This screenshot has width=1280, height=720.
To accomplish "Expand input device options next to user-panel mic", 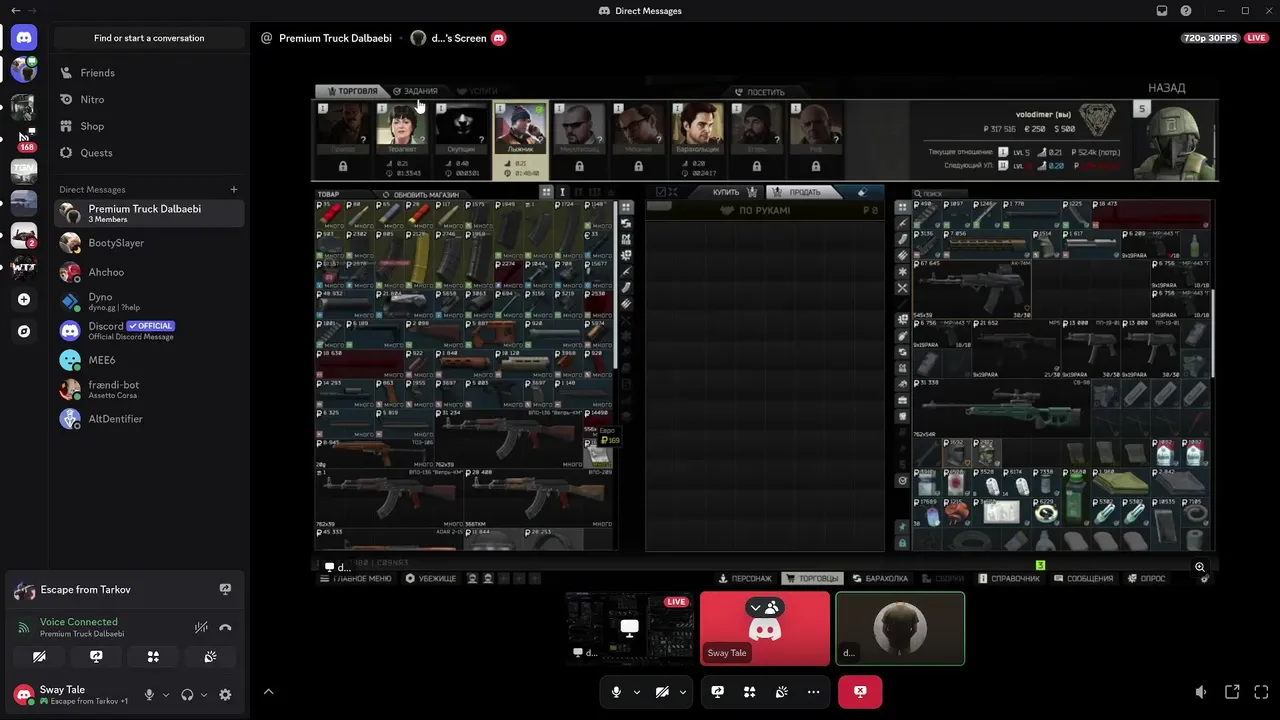I will pyautogui.click(x=166, y=695).
